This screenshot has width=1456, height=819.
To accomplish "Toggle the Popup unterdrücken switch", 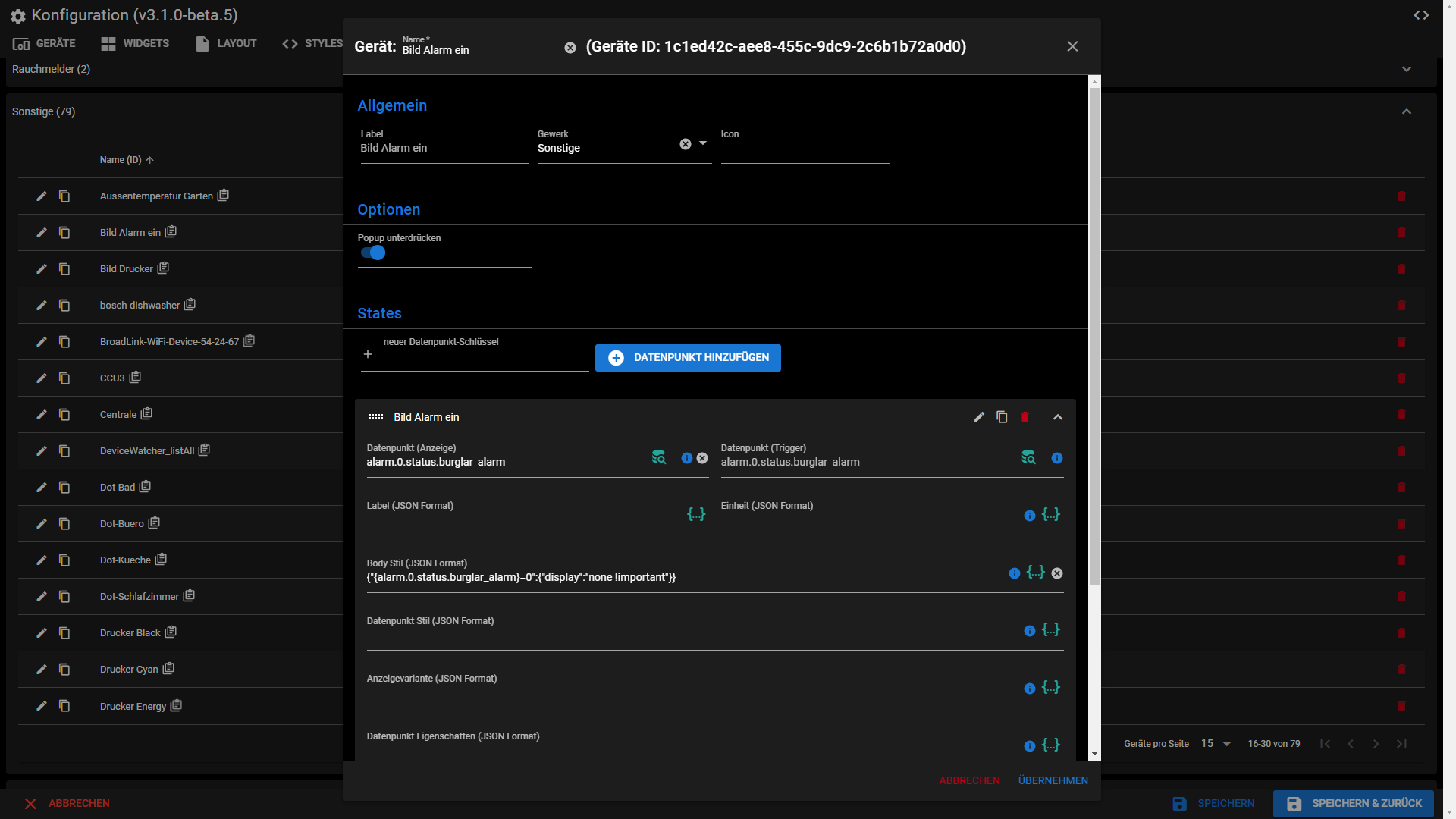I will tap(373, 253).
